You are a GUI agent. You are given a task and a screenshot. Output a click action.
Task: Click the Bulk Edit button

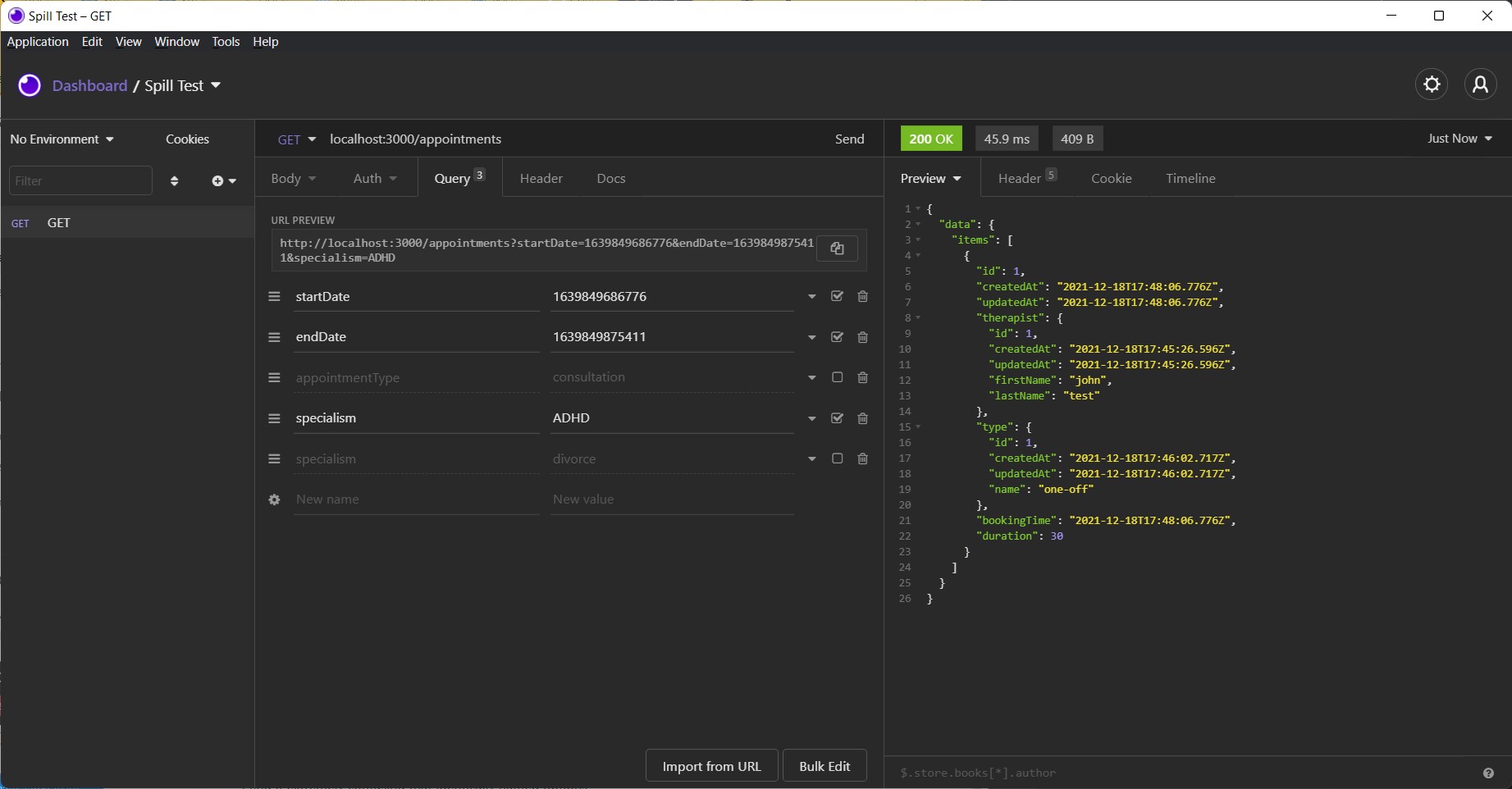[825, 766]
